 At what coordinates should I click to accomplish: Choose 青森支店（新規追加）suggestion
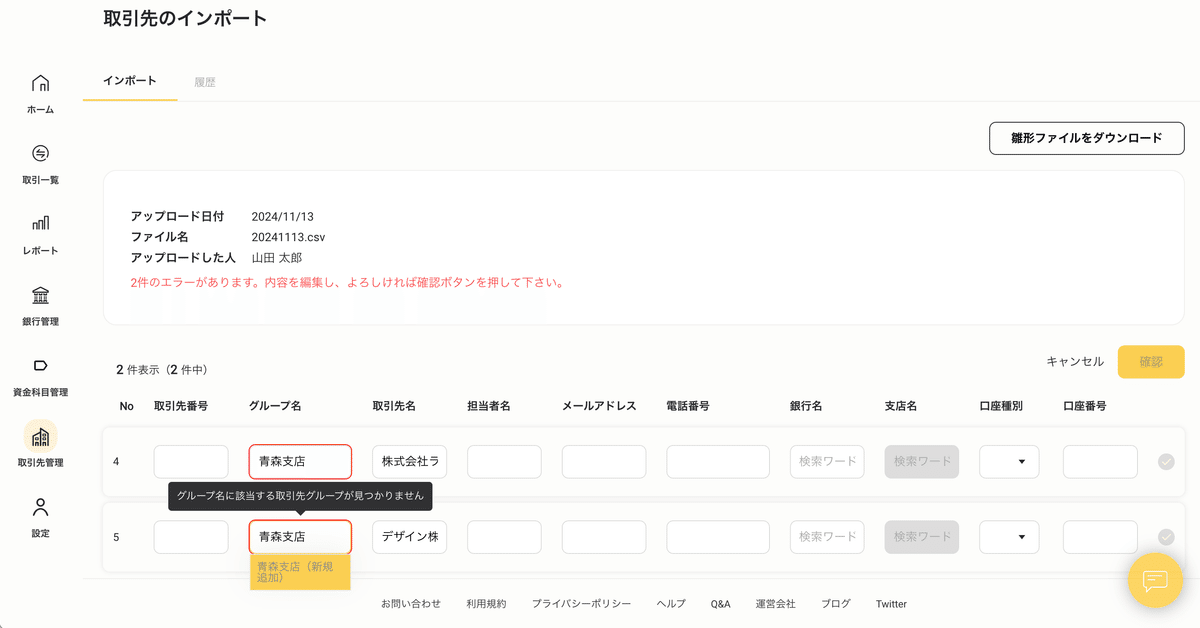[x=300, y=572]
